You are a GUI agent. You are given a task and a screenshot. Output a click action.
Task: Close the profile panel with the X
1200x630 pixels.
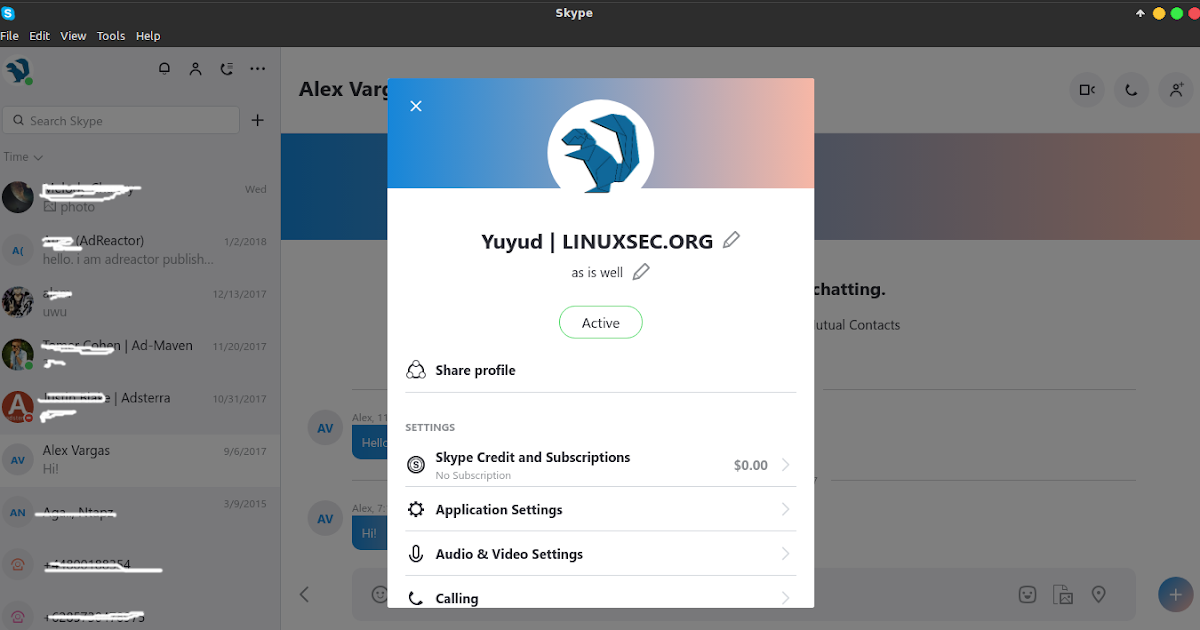[416, 106]
